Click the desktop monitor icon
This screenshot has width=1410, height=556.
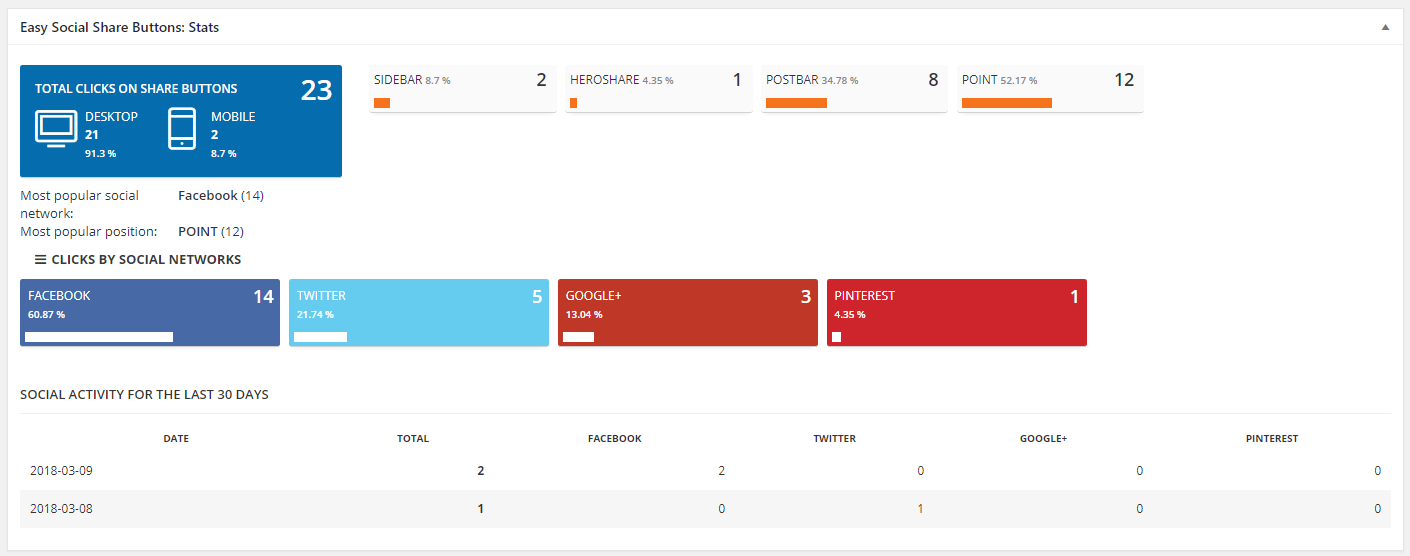pyautogui.click(x=56, y=128)
